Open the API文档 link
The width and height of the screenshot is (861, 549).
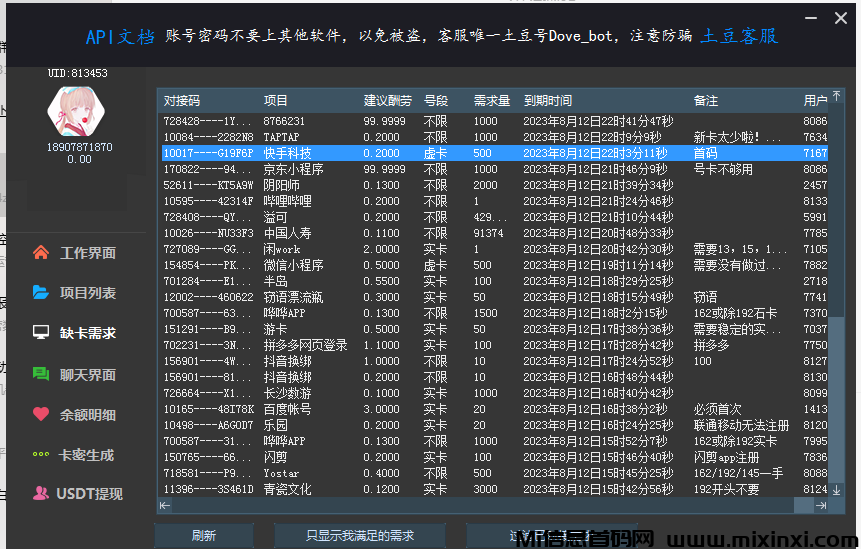(120, 36)
